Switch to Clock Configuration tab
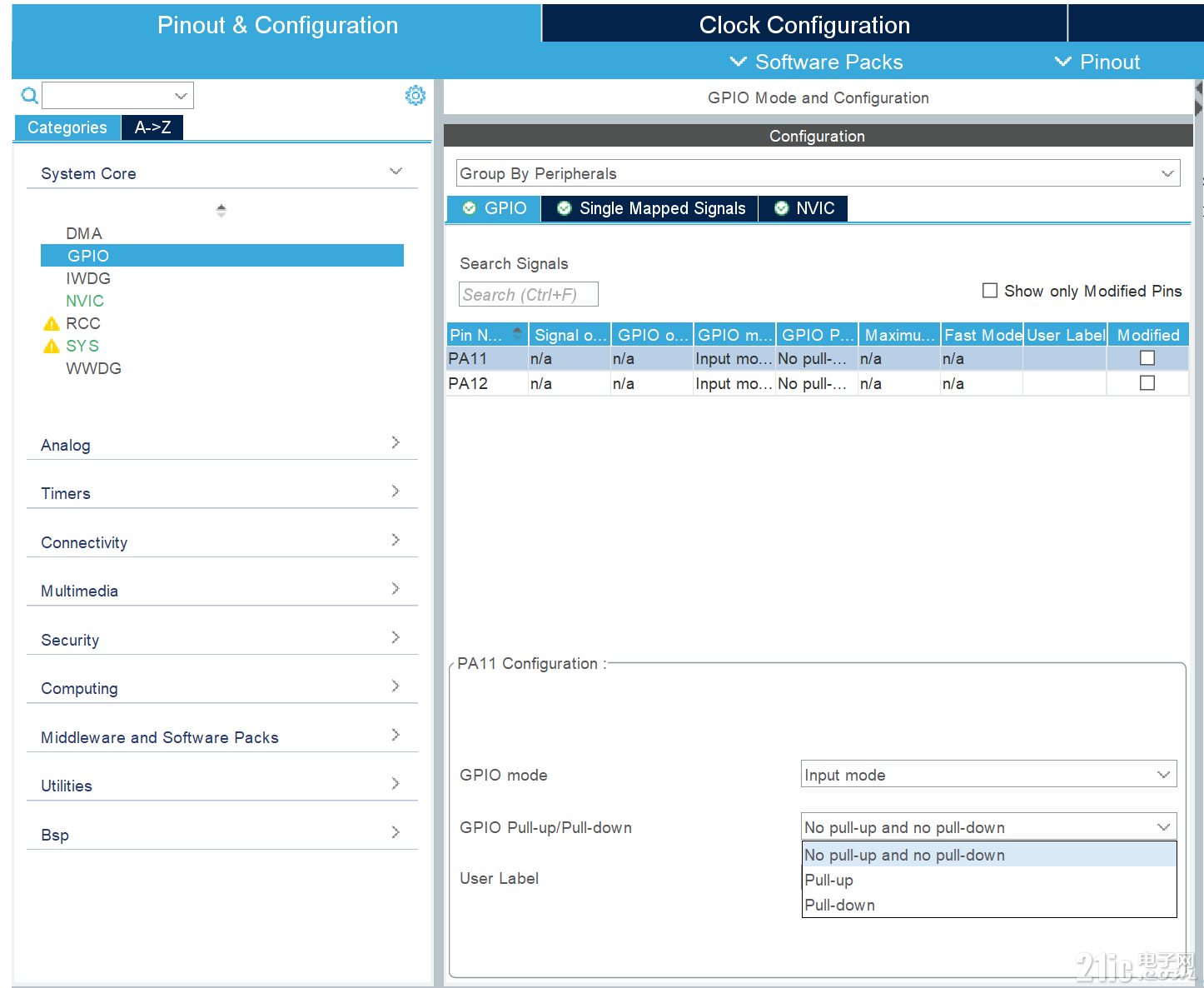The width and height of the screenshot is (1204, 988). pyautogui.click(x=804, y=24)
